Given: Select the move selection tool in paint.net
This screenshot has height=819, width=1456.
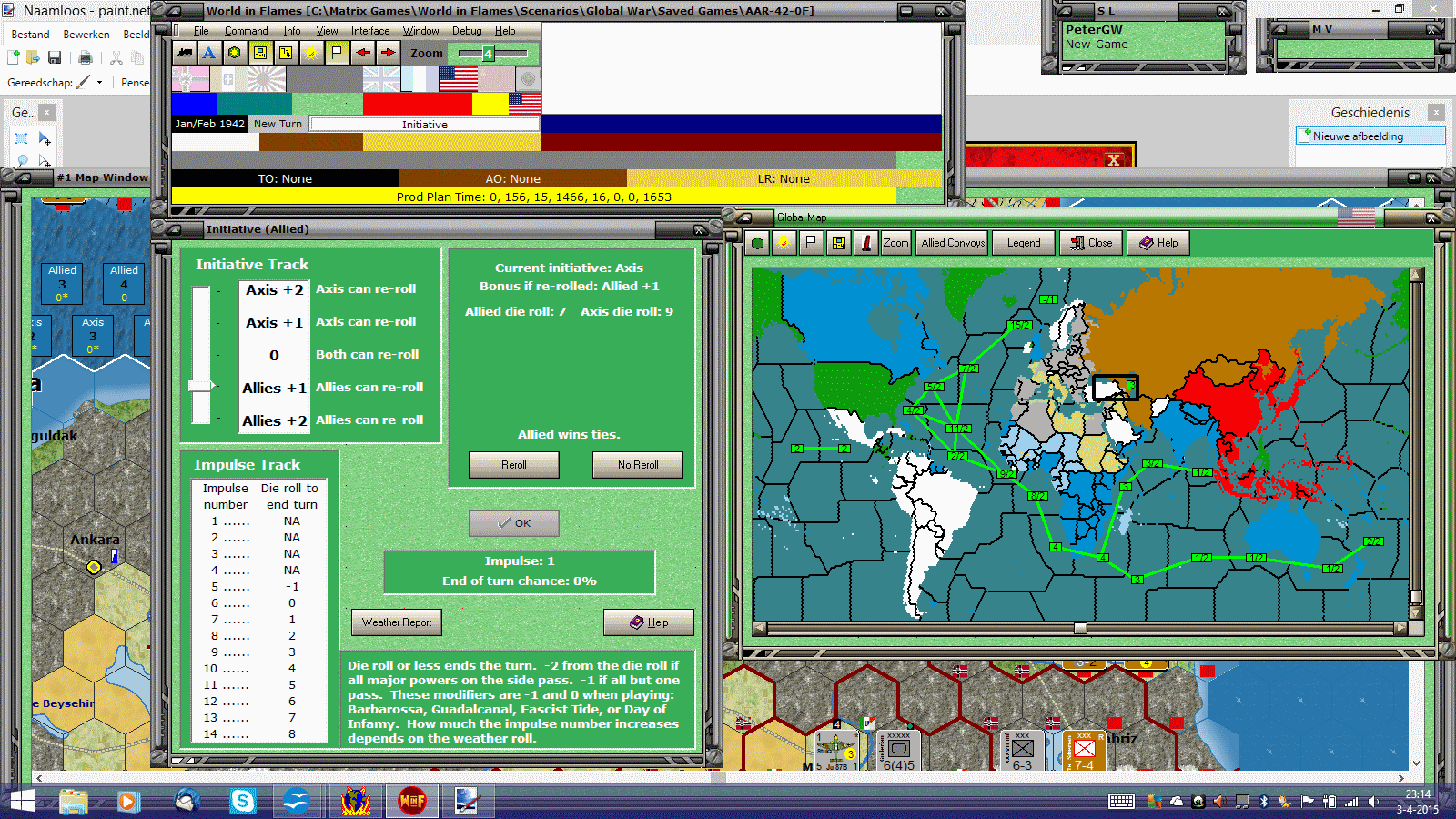Looking at the screenshot, I should 45,138.
